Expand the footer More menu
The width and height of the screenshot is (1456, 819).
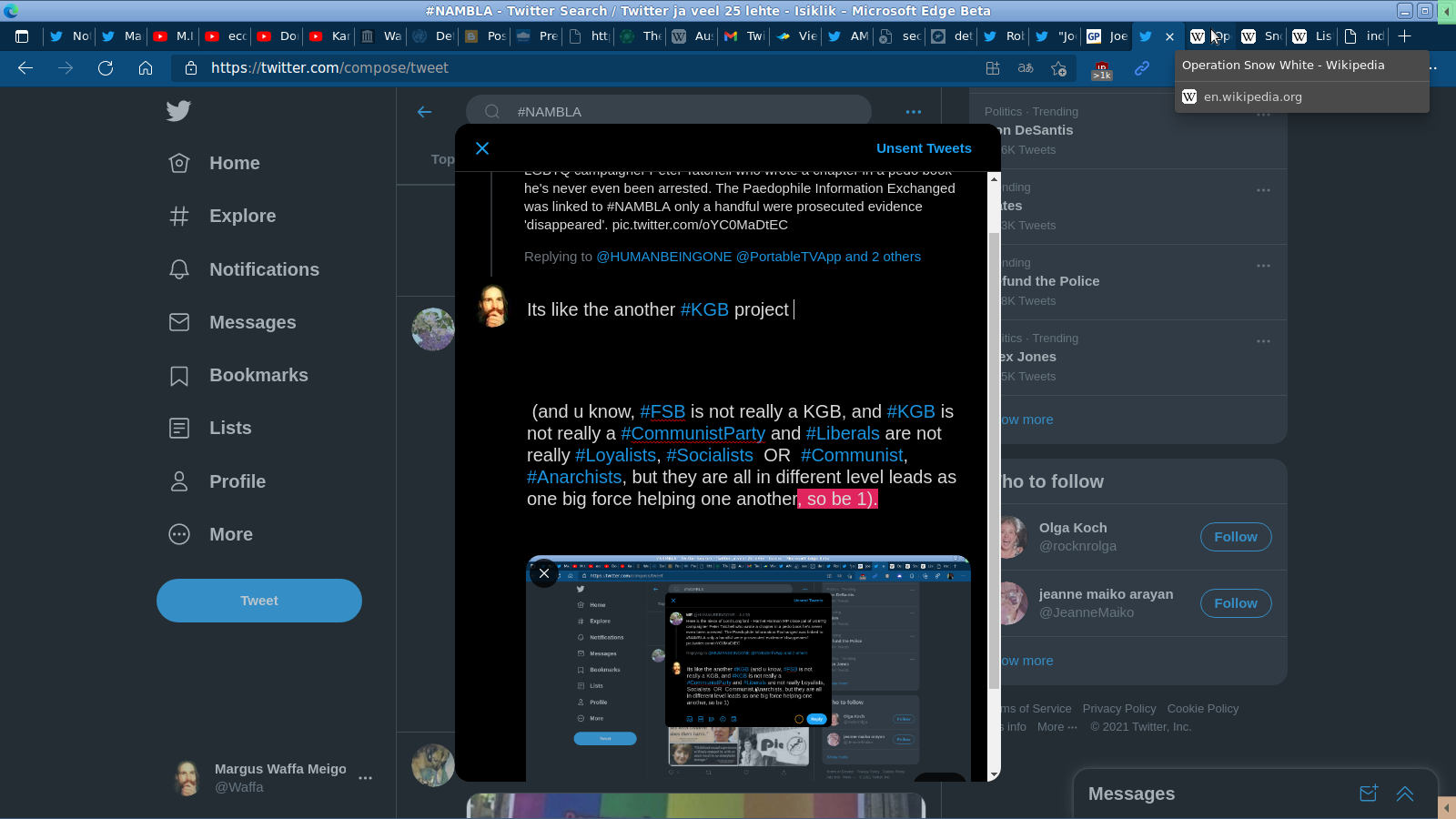pos(1057,727)
